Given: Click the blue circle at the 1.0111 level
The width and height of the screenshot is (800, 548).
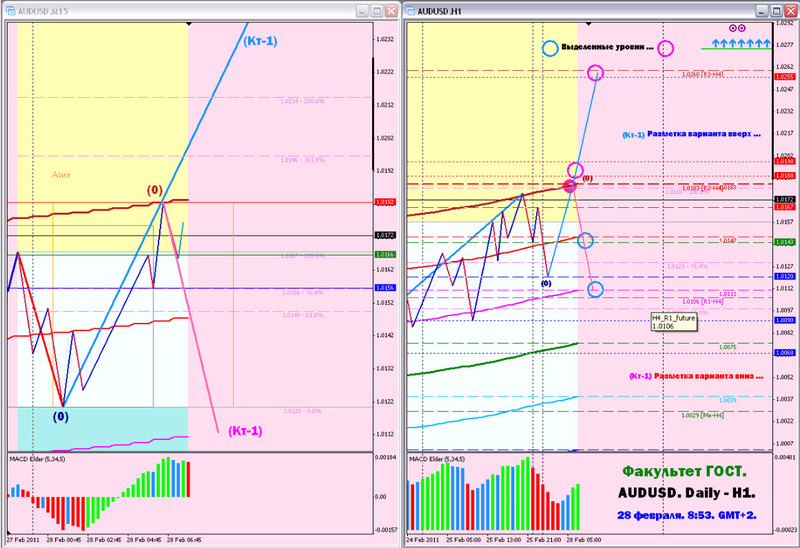Looking at the screenshot, I should coord(595,289).
